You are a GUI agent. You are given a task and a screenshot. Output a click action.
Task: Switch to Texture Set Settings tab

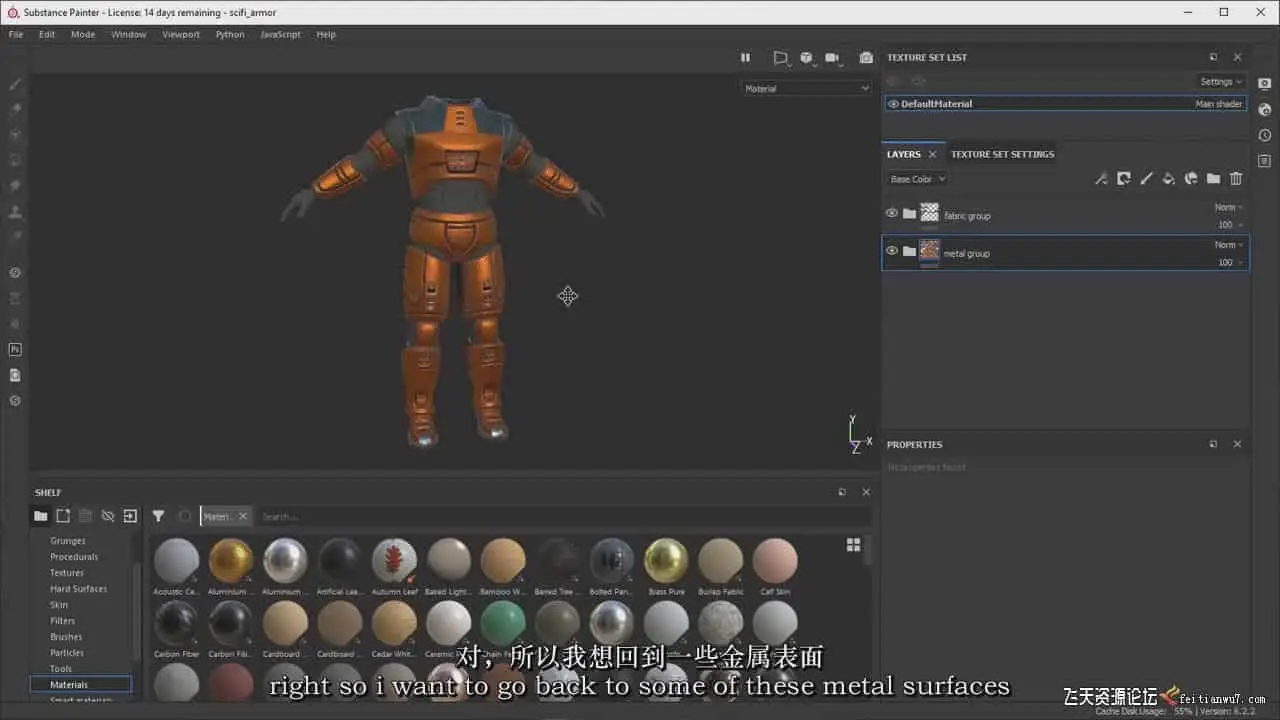(x=1002, y=154)
